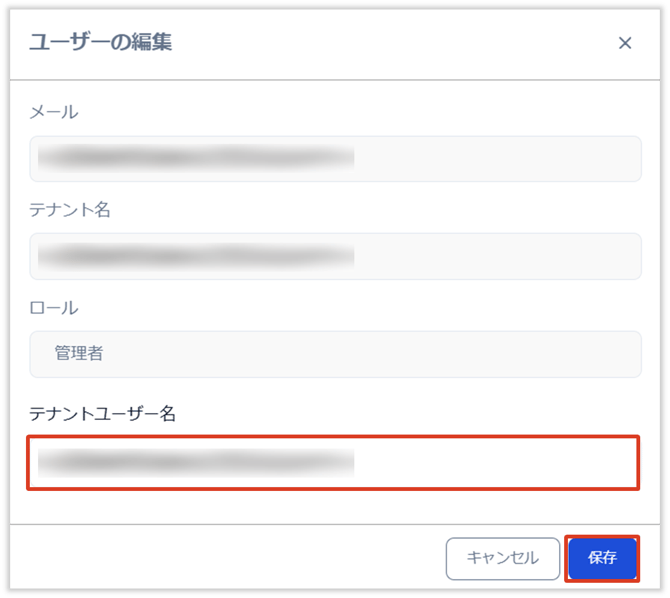Click the ロール field label
This screenshot has height=598, width=670.
pyautogui.click(x=54, y=308)
